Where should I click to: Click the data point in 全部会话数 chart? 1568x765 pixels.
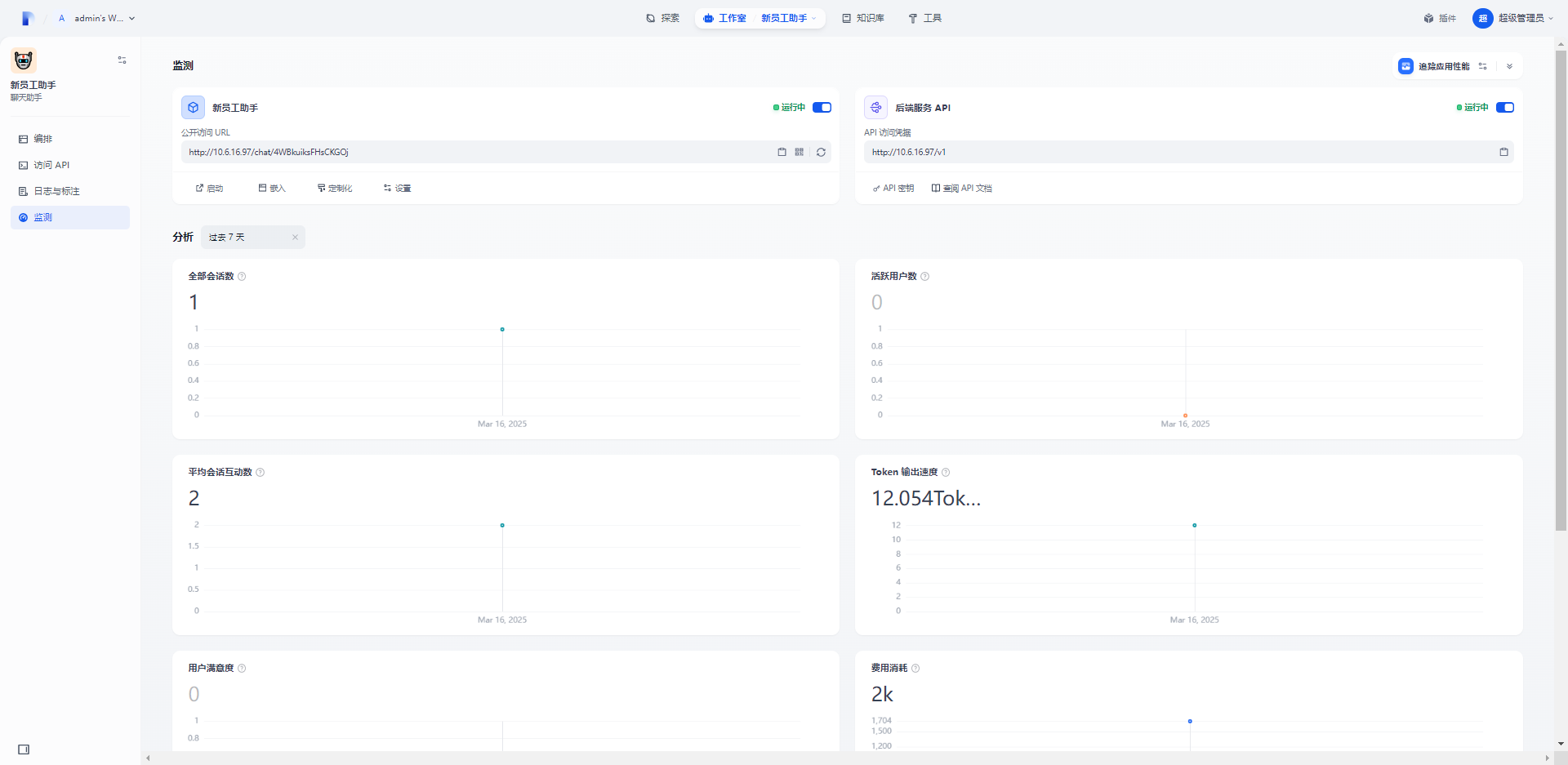click(x=502, y=329)
